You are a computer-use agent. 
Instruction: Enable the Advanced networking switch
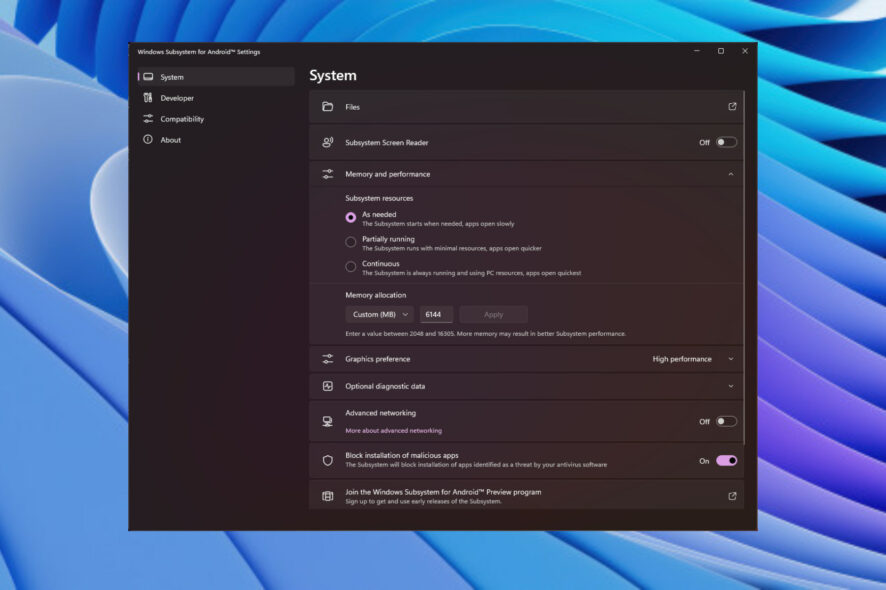[x=727, y=422]
